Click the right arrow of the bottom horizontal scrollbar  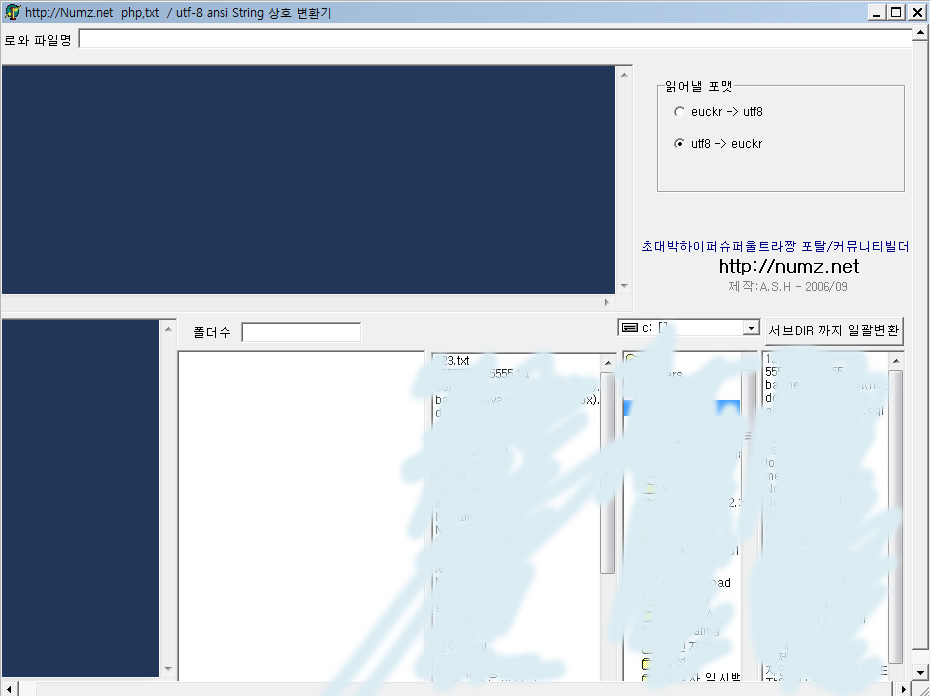pos(904,688)
